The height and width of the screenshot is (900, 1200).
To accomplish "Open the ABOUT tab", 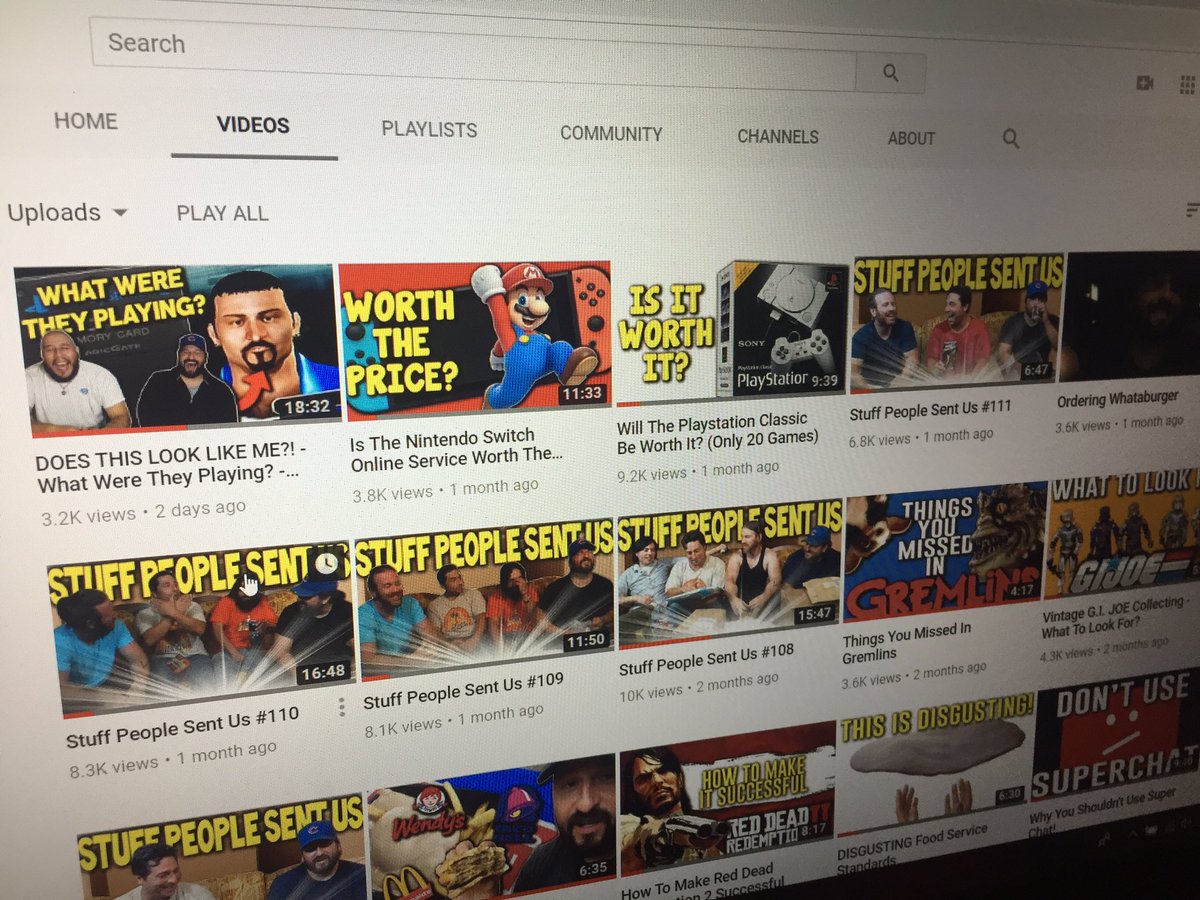I will [x=911, y=138].
